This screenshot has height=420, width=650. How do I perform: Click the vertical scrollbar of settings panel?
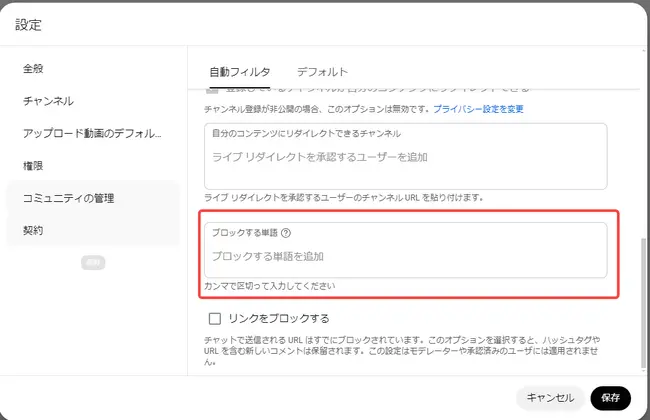pos(643,303)
